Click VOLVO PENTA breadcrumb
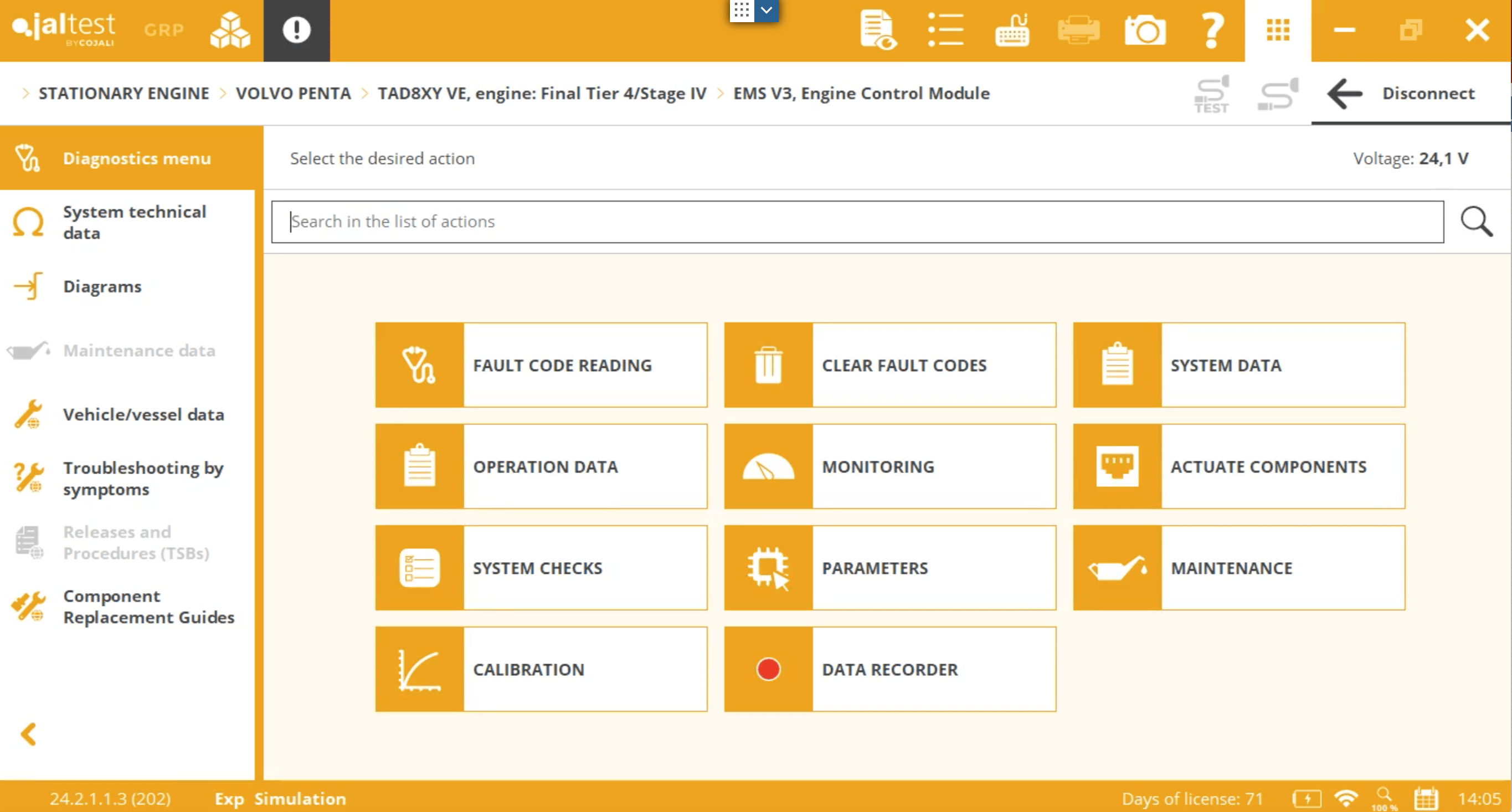The image size is (1512, 812). (x=293, y=94)
